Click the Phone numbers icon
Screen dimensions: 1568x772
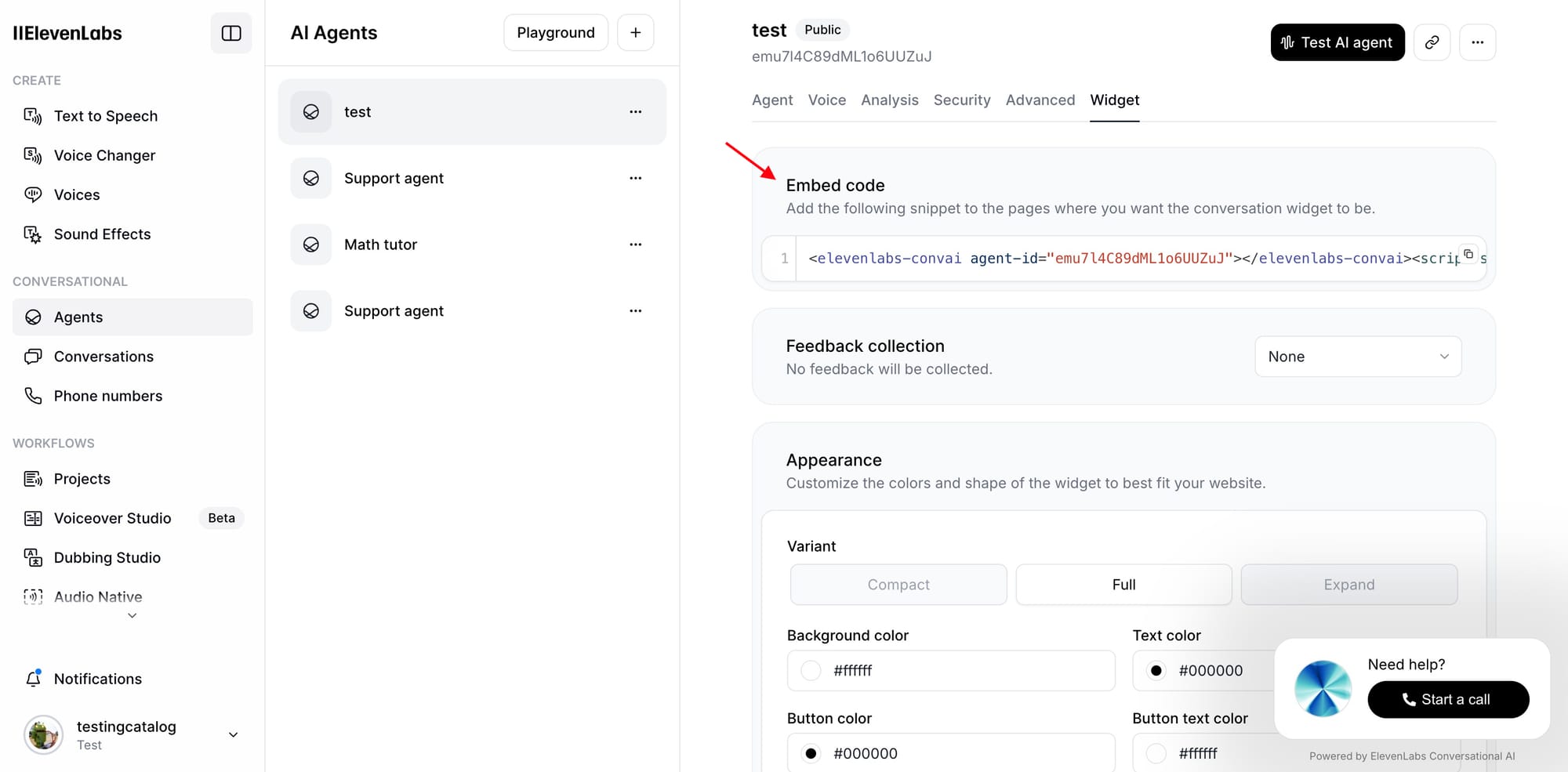[x=33, y=396]
